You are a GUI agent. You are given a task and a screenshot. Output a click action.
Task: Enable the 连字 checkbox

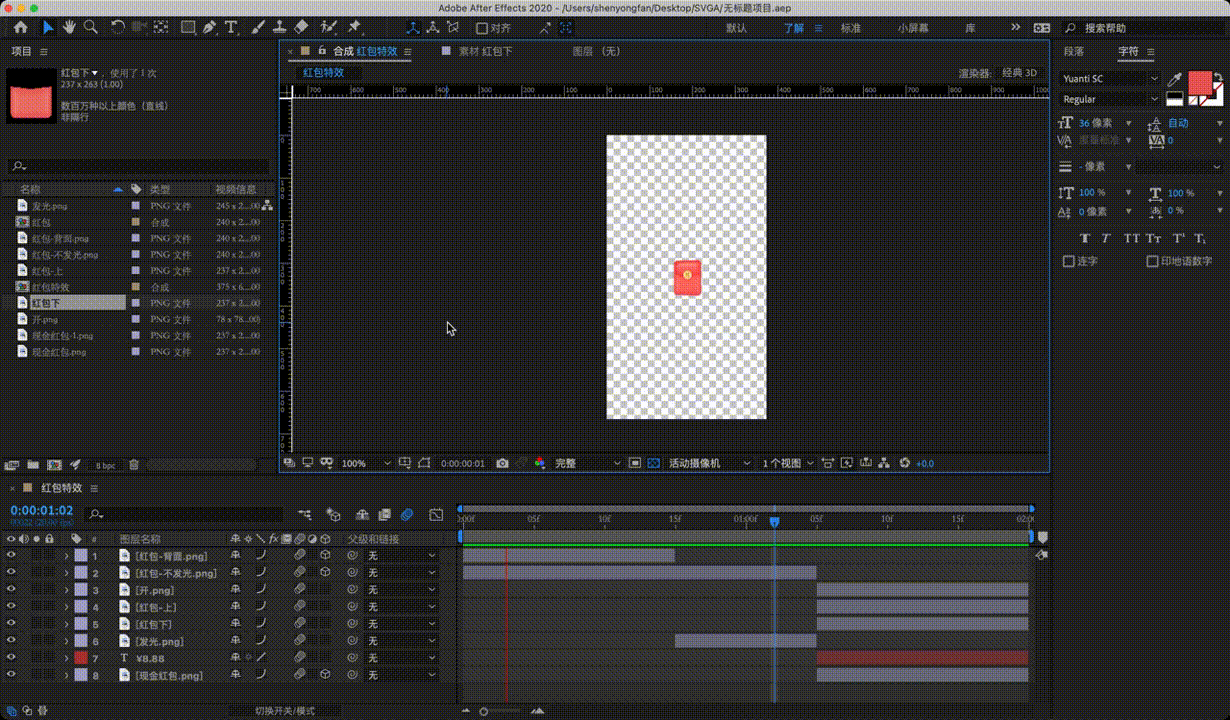(x=1069, y=262)
